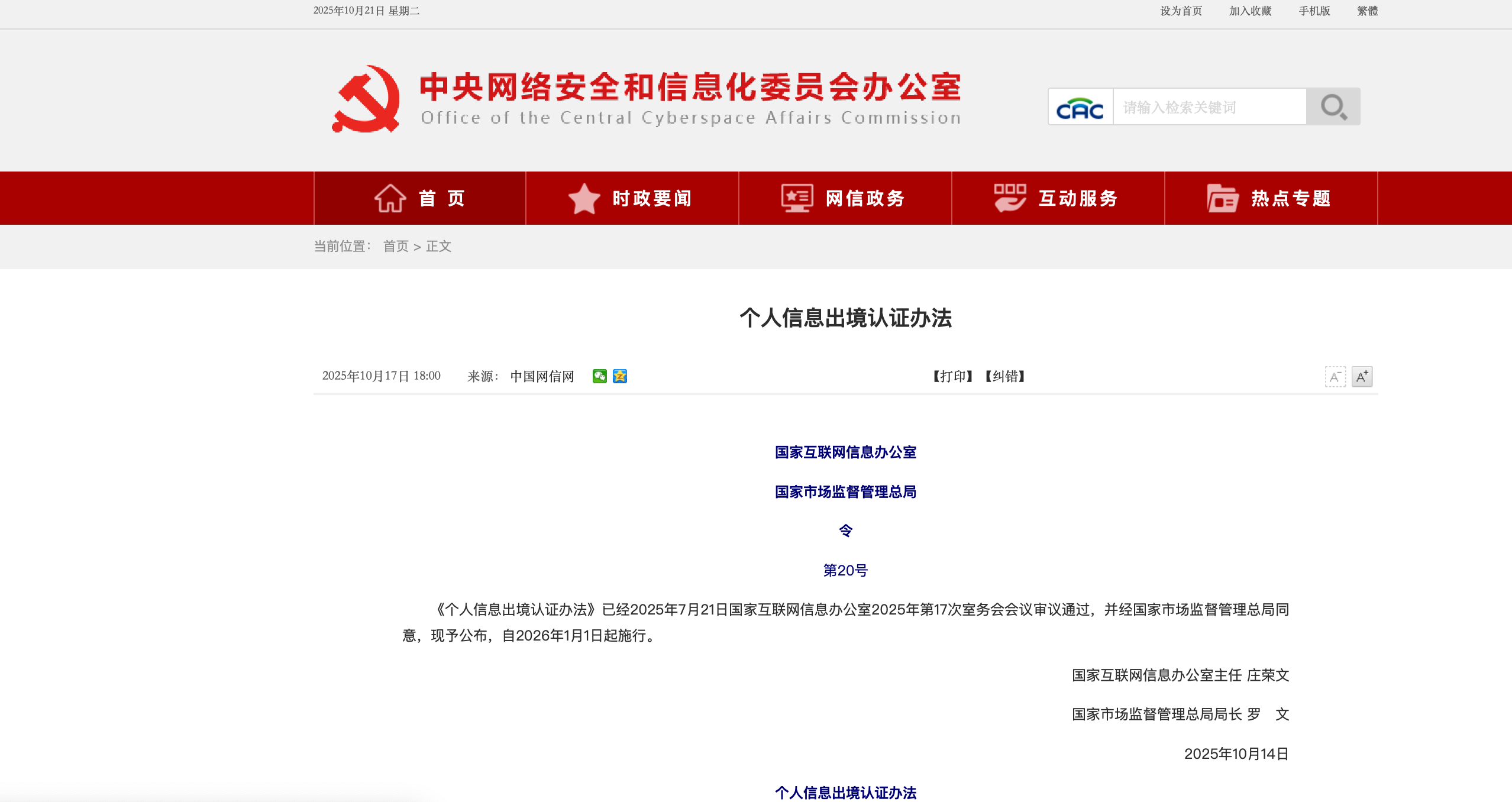
Task: Click the QQ Zone share icon
Action: point(619,376)
